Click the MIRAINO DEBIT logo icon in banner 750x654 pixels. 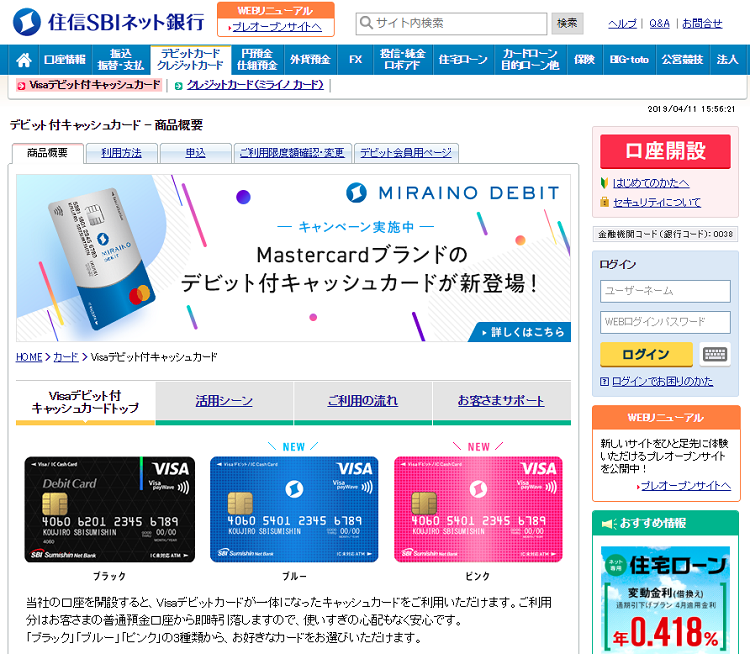[356, 192]
